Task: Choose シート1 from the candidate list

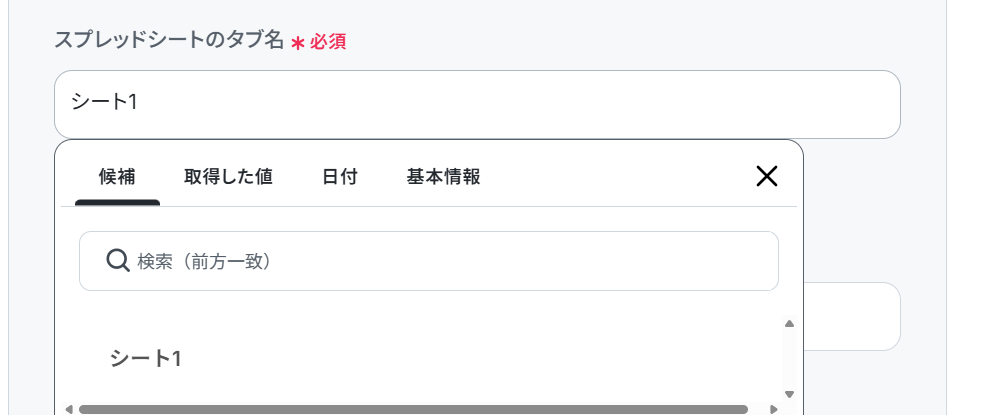Action: (146, 358)
